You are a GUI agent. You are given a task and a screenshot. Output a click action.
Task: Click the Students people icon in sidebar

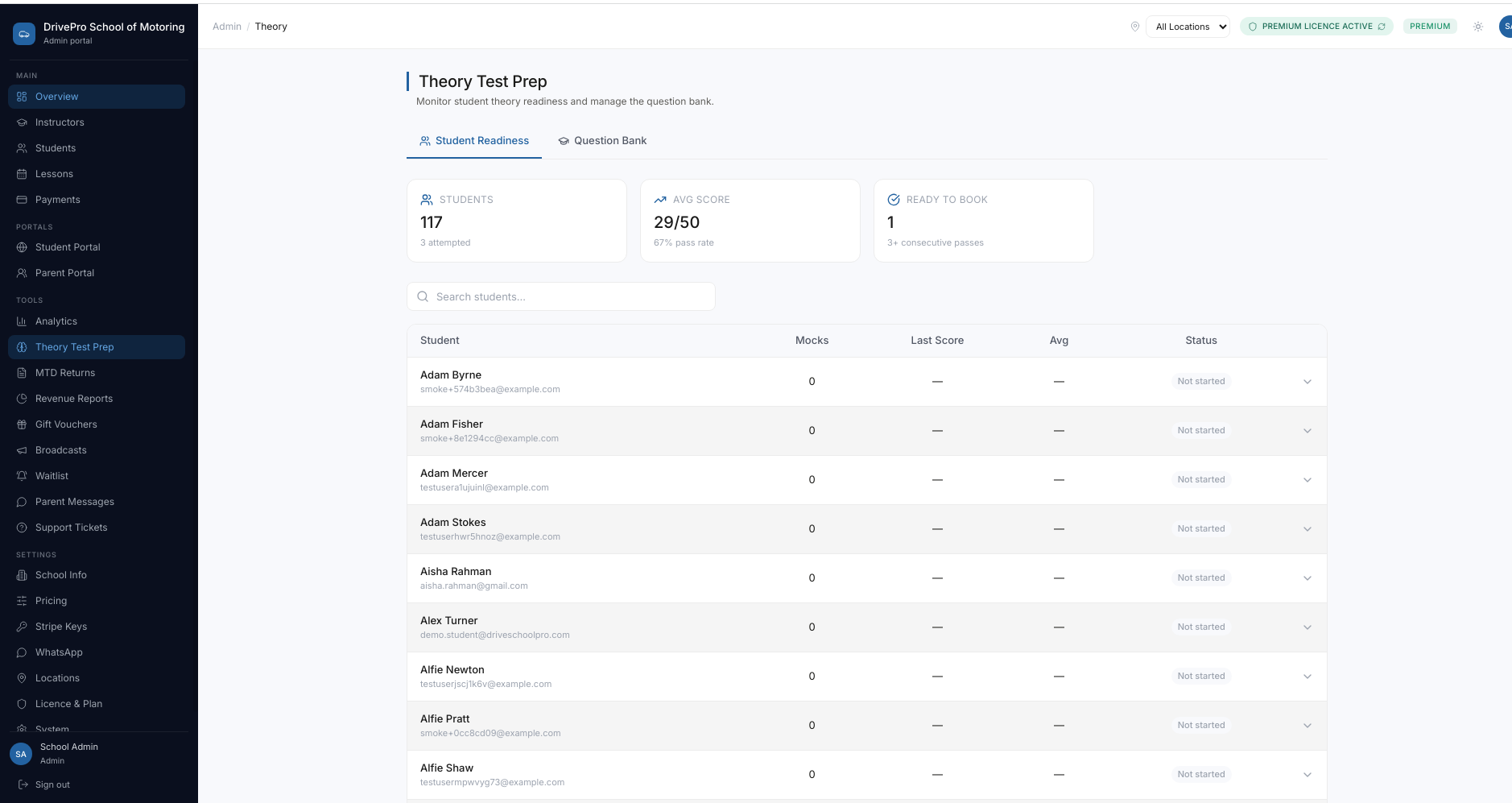(x=22, y=148)
